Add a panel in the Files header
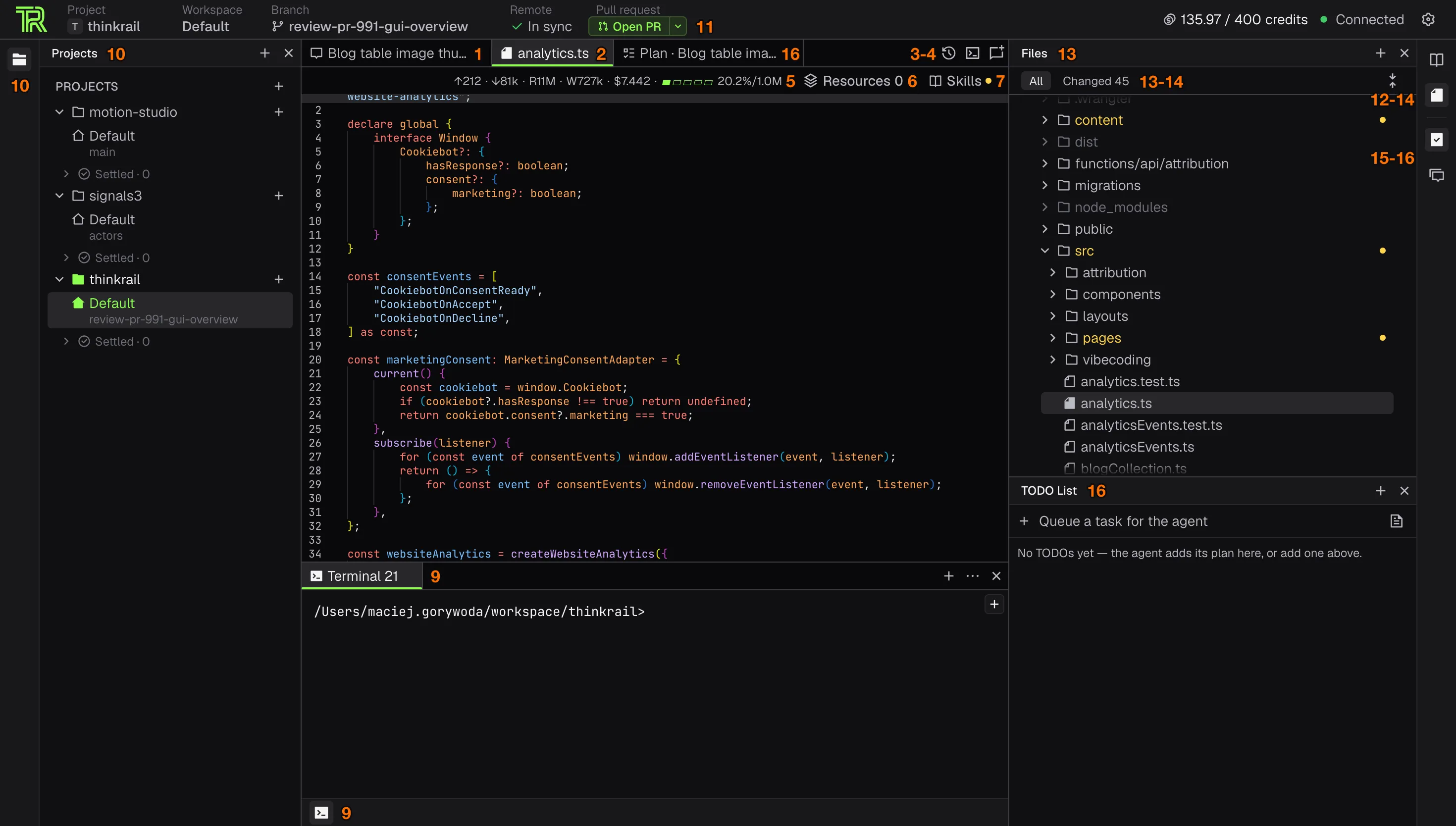The width and height of the screenshot is (1456, 826). (x=1380, y=53)
